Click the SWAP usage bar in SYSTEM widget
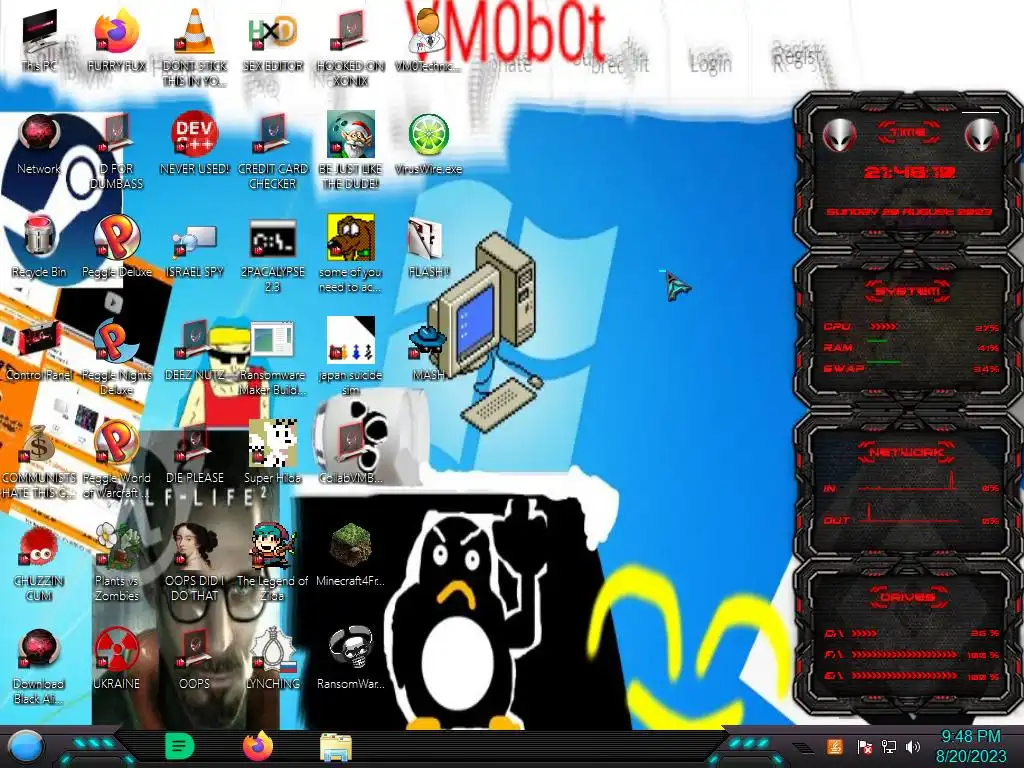This screenshot has height=768, width=1024. point(884,361)
